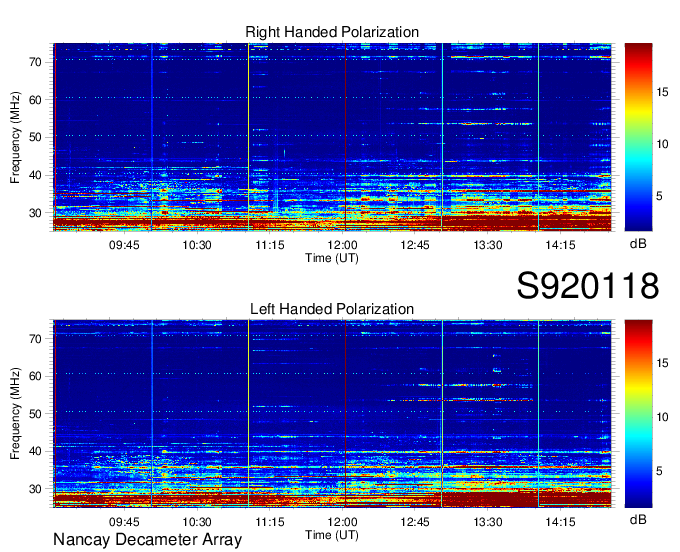
Task: Click the 50 MHz tick on Right Handed plot
Action: (x=35, y=137)
